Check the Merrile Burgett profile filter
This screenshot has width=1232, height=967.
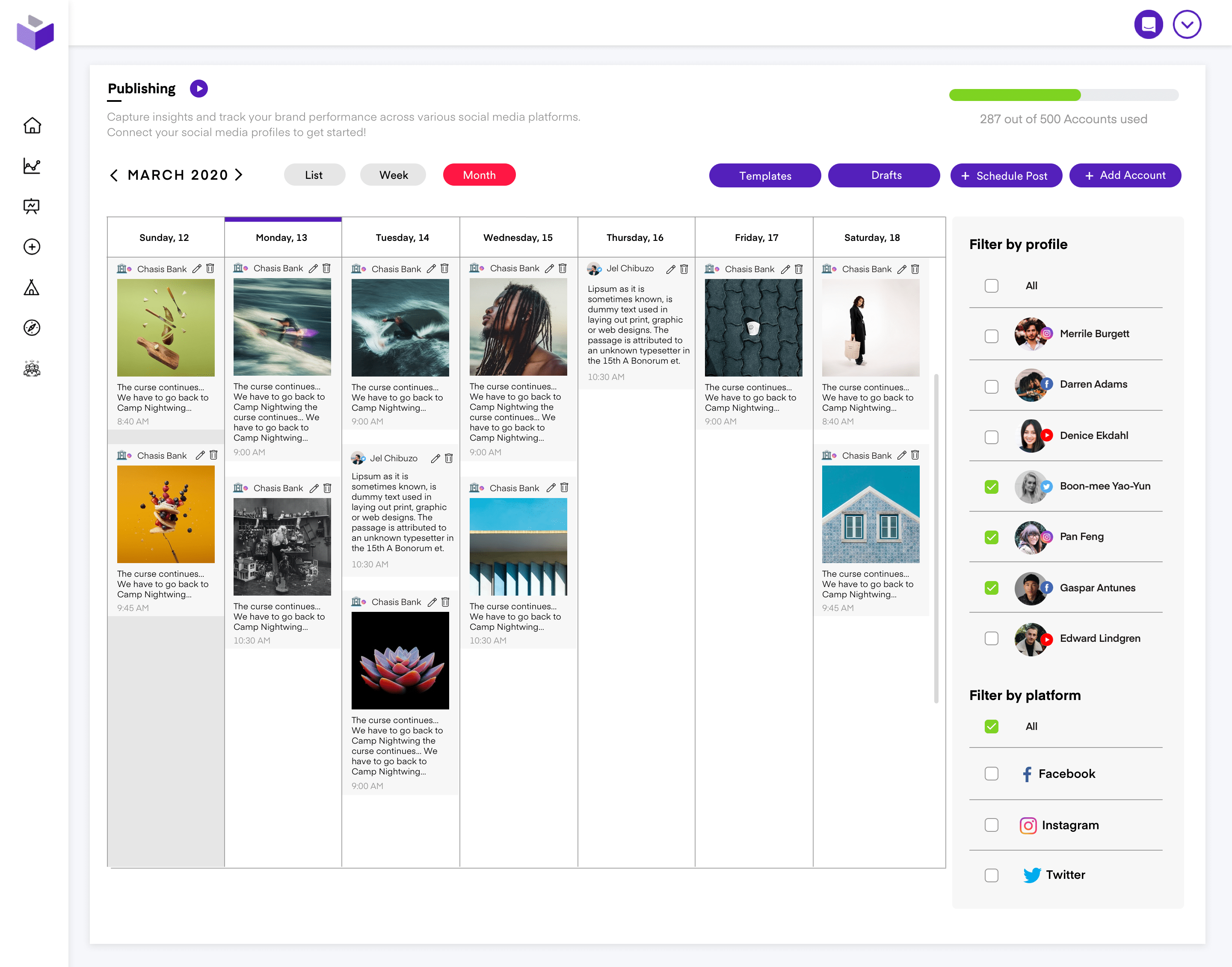tap(991, 336)
